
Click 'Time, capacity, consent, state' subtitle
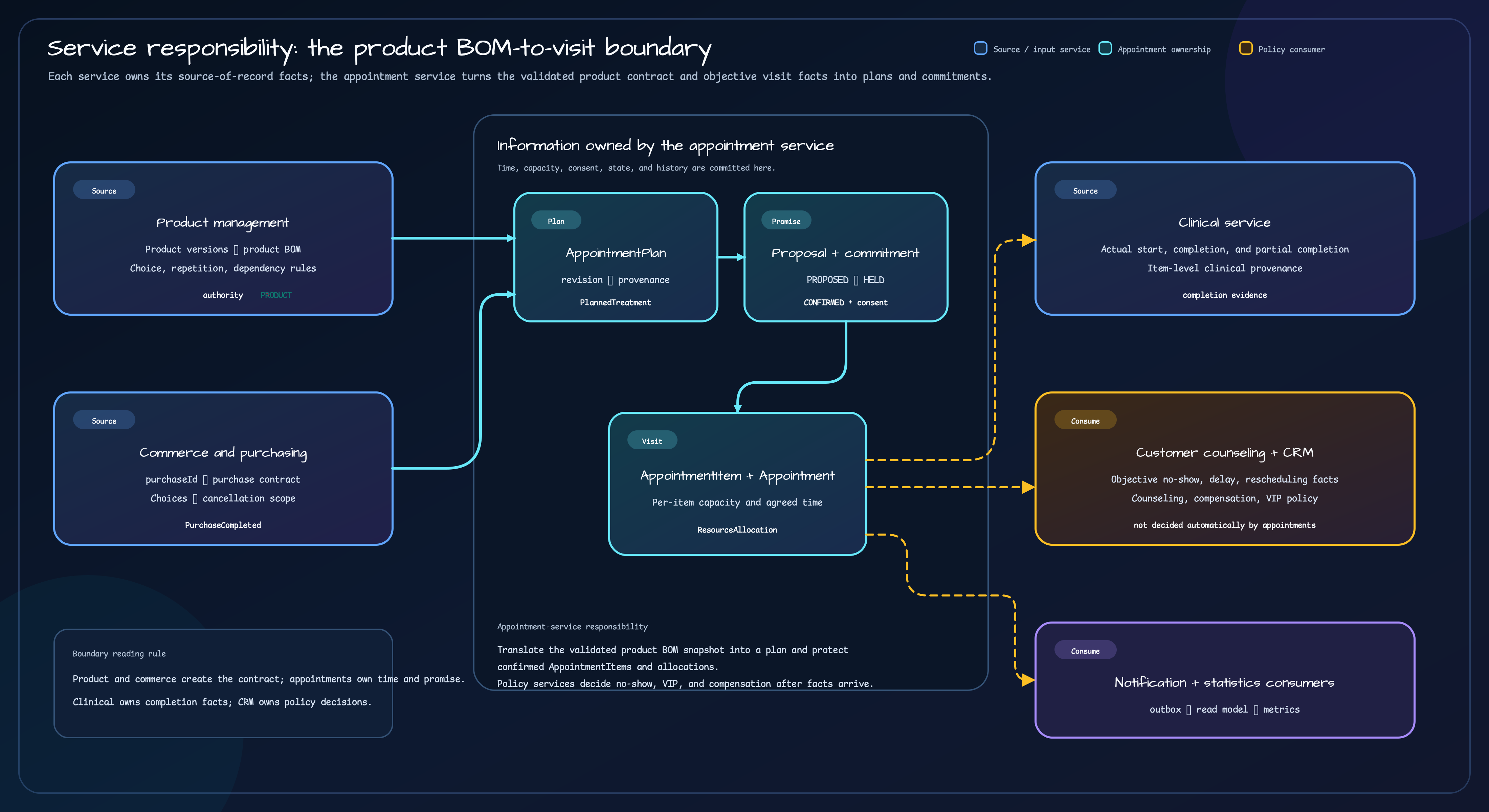(x=636, y=168)
